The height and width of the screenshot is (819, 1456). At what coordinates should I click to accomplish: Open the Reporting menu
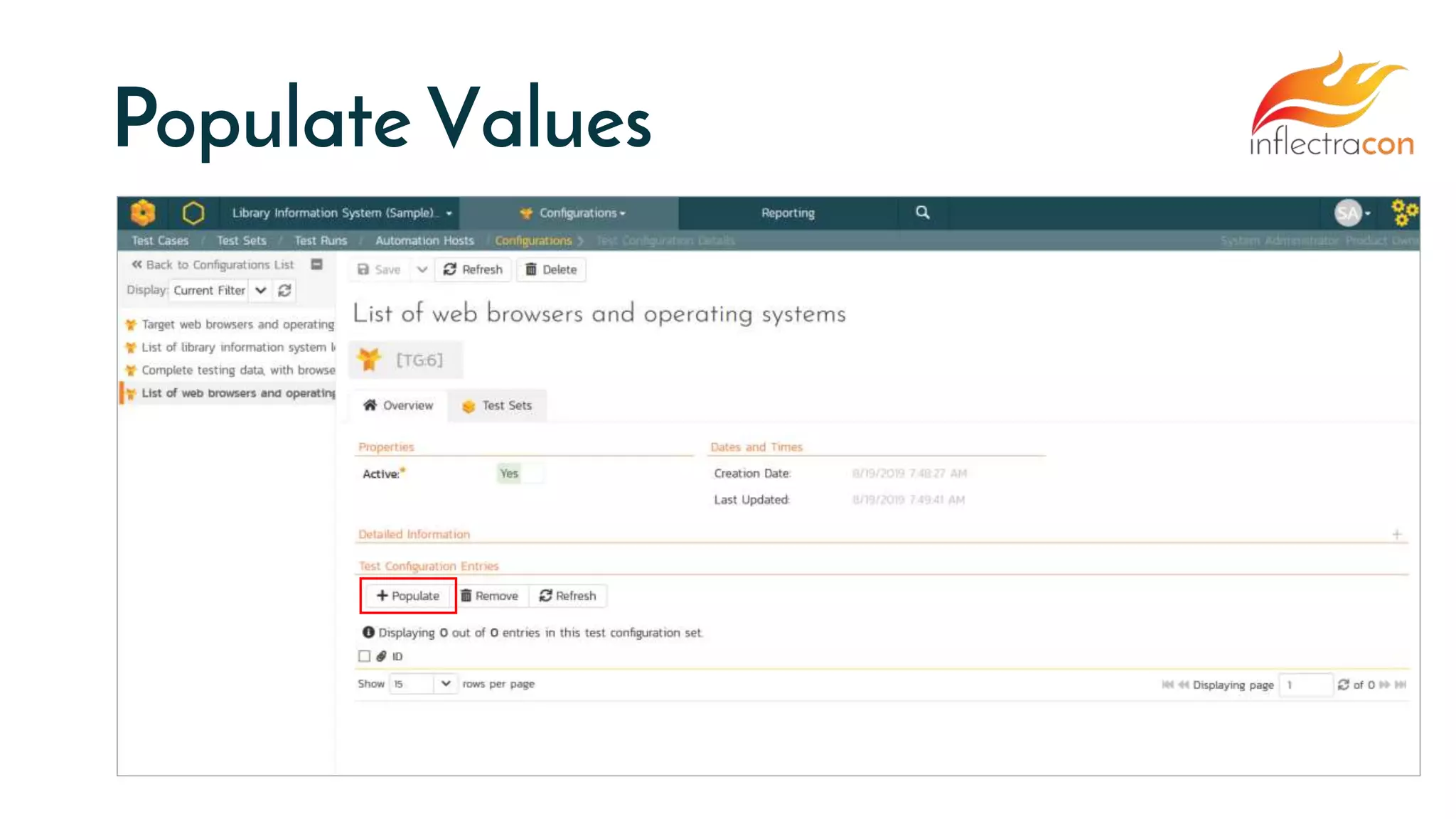[x=788, y=213]
